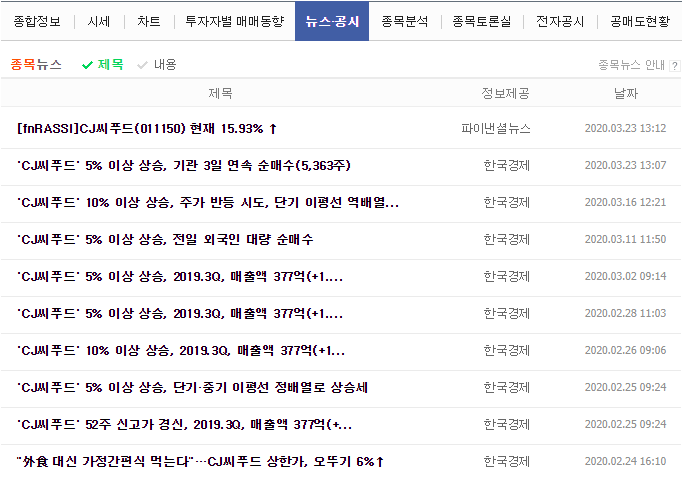
Task: Switch to 종목토론실 tab
Action: pyautogui.click(x=482, y=21)
